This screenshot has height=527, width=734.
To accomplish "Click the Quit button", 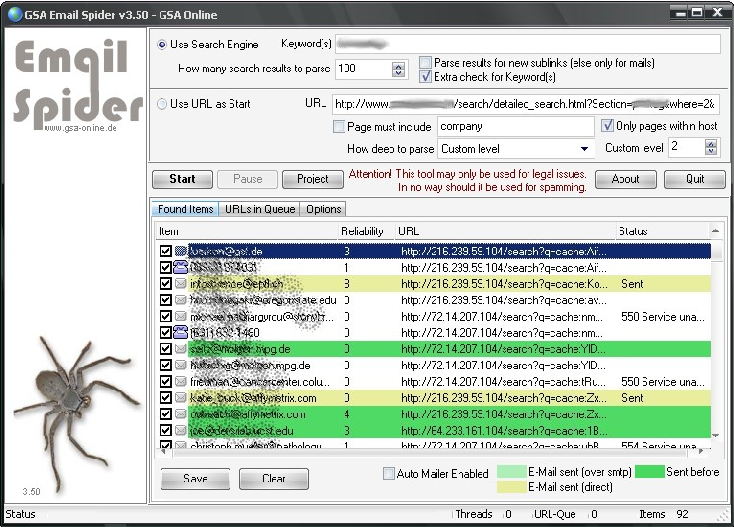I will point(695,179).
